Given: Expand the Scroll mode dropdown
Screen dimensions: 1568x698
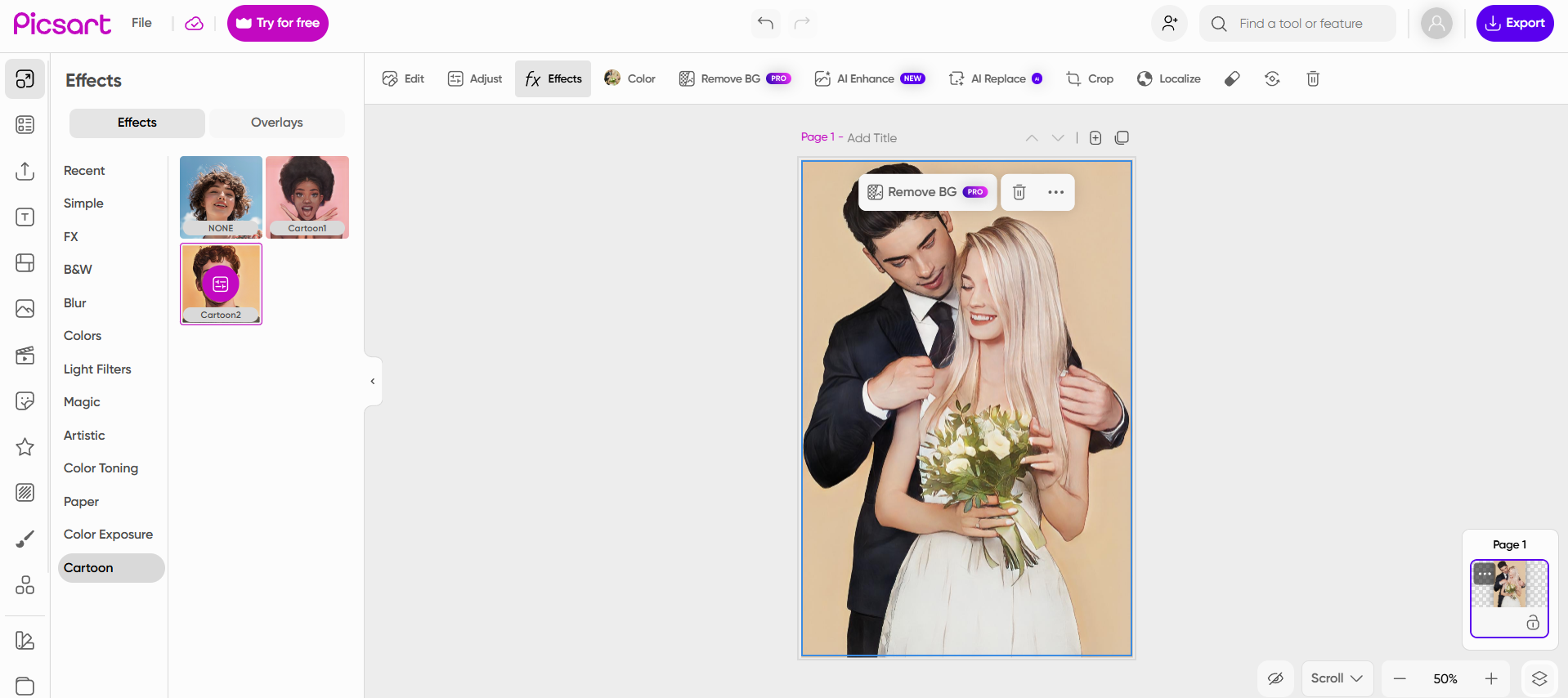Looking at the screenshot, I should (1337, 678).
